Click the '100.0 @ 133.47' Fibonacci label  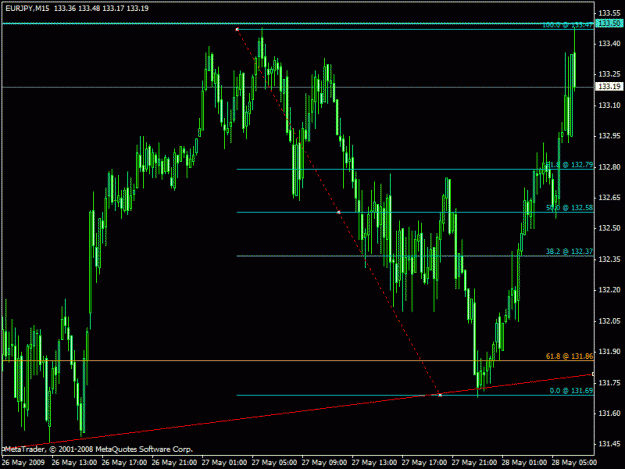pyautogui.click(x=568, y=25)
